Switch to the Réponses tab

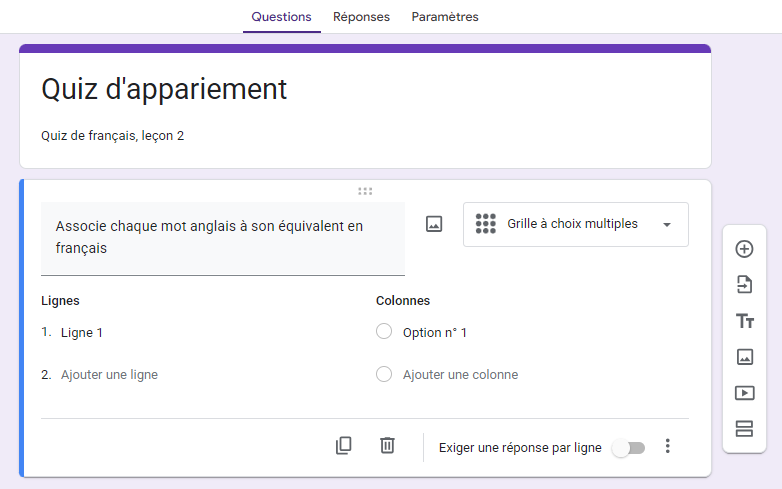(361, 17)
